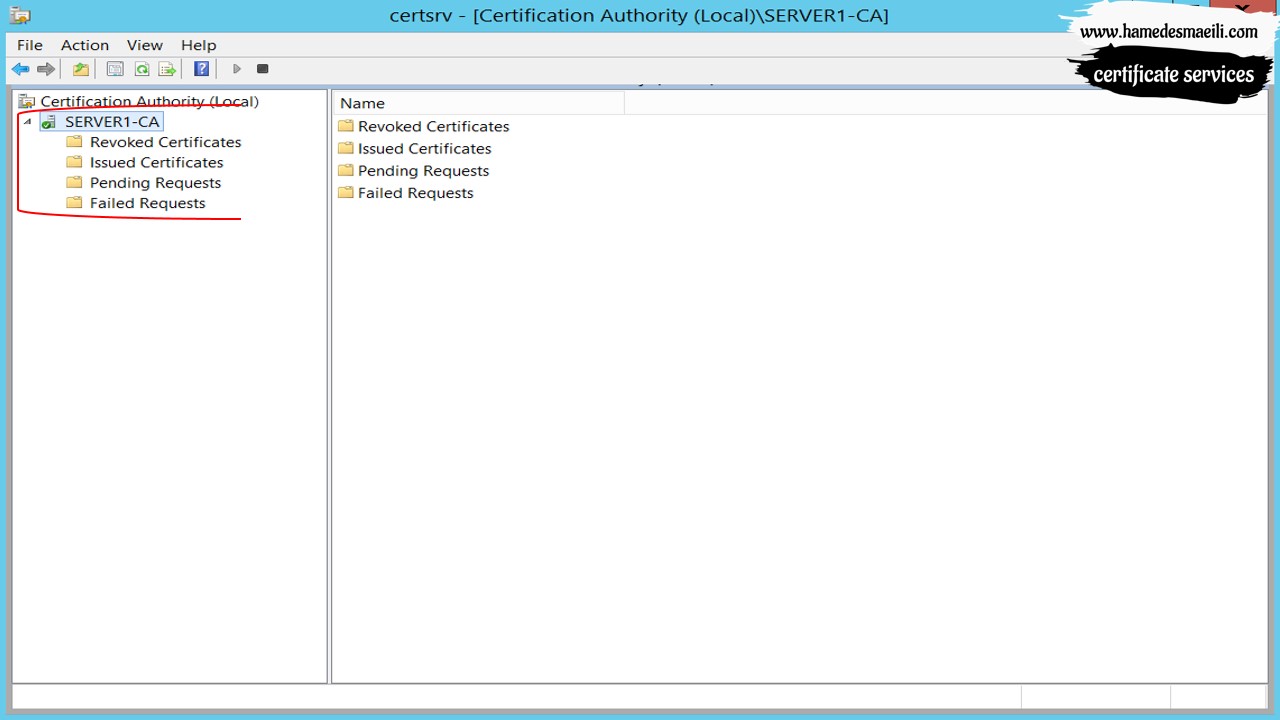Select Issued Certificates in the left tree
Image resolution: width=1280 pixels, height=720 pixels.
156,162
